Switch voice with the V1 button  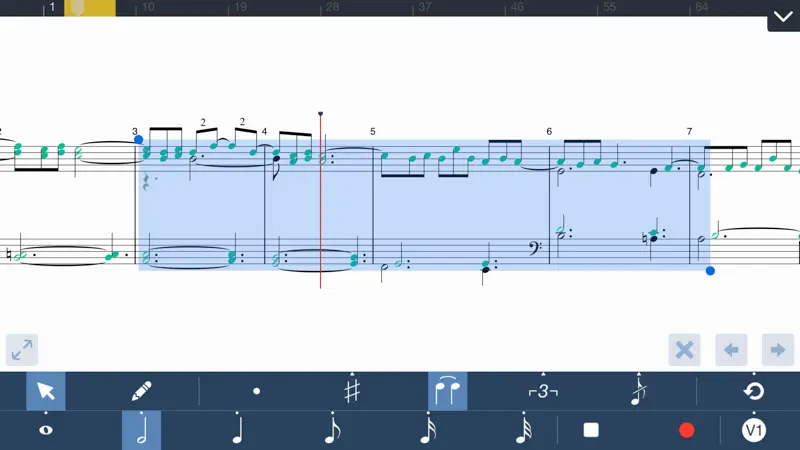tap(754, 430)
